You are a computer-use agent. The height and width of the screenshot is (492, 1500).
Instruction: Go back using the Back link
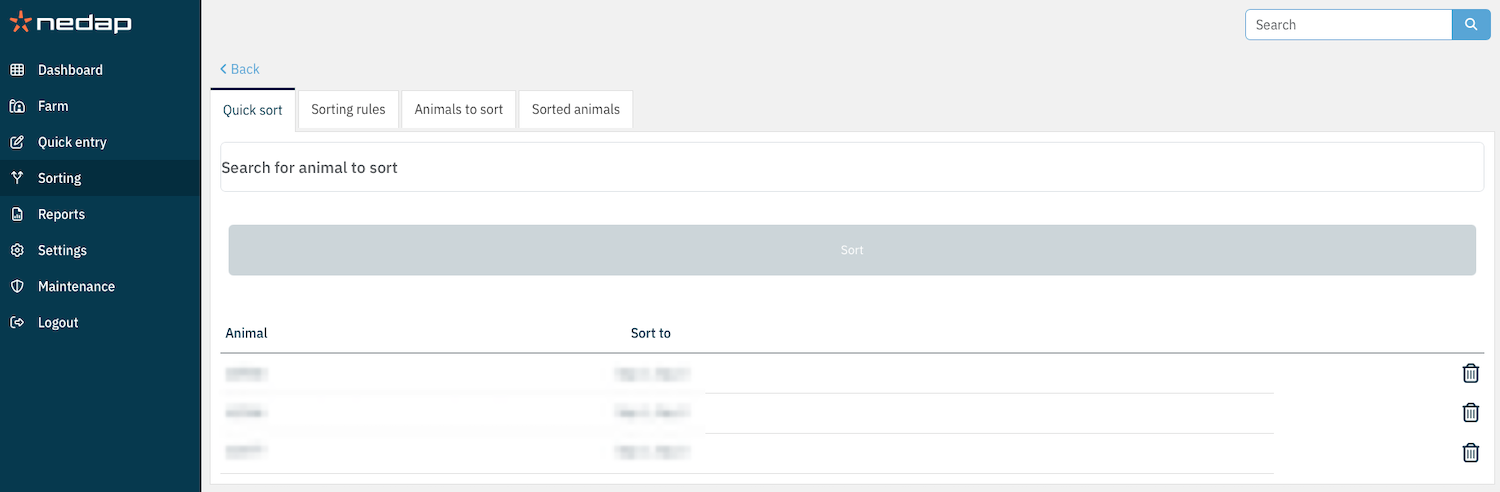tap(240, 69)
